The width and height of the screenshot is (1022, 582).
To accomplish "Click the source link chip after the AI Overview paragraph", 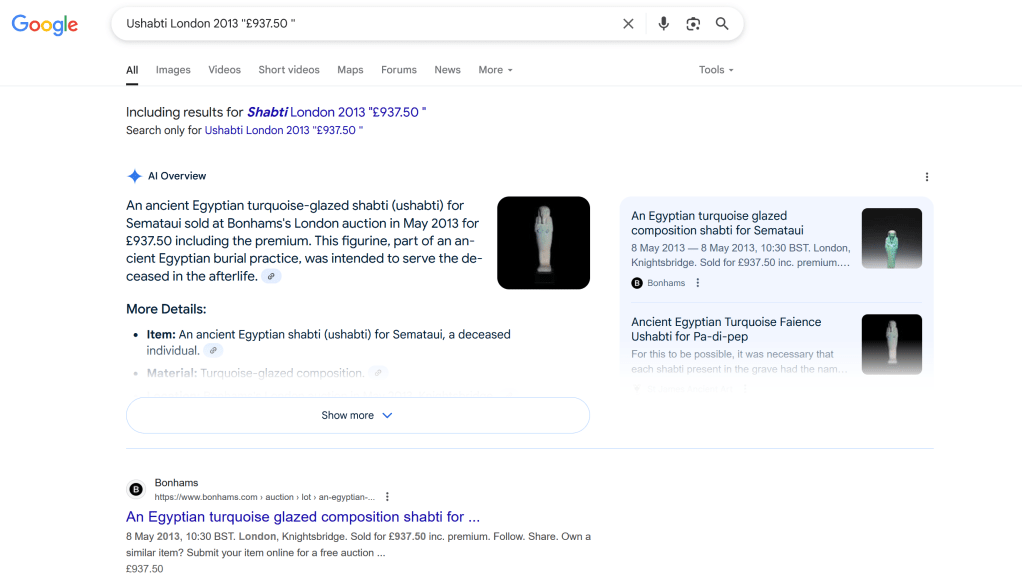I will tap(271, 276).
